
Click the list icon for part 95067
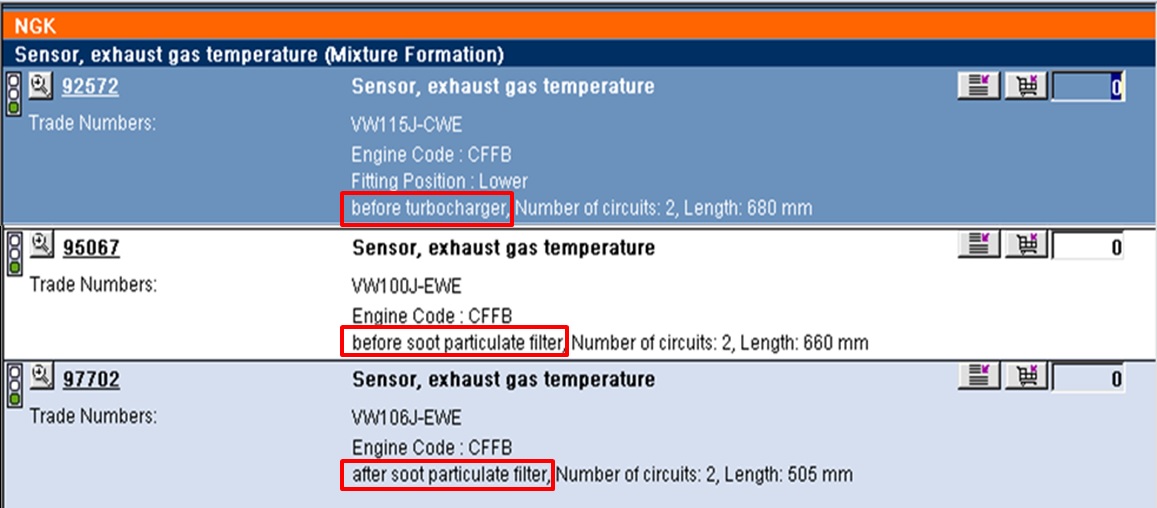coord(979,246)
